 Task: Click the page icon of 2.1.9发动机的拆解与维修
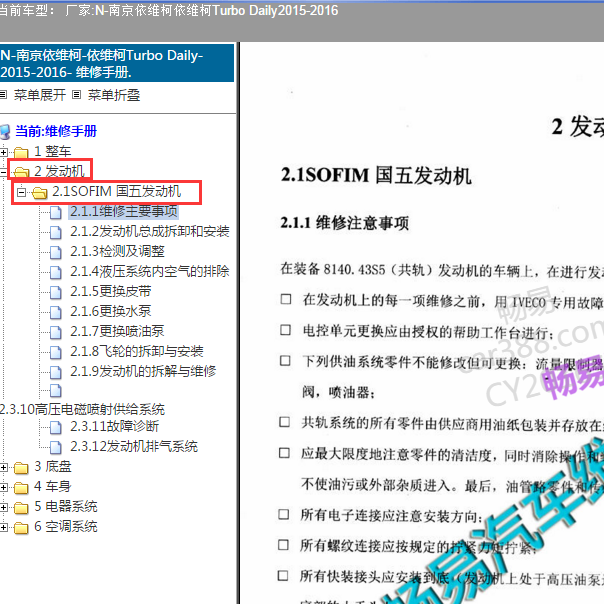pyautogui.click(x=55, y=372)
